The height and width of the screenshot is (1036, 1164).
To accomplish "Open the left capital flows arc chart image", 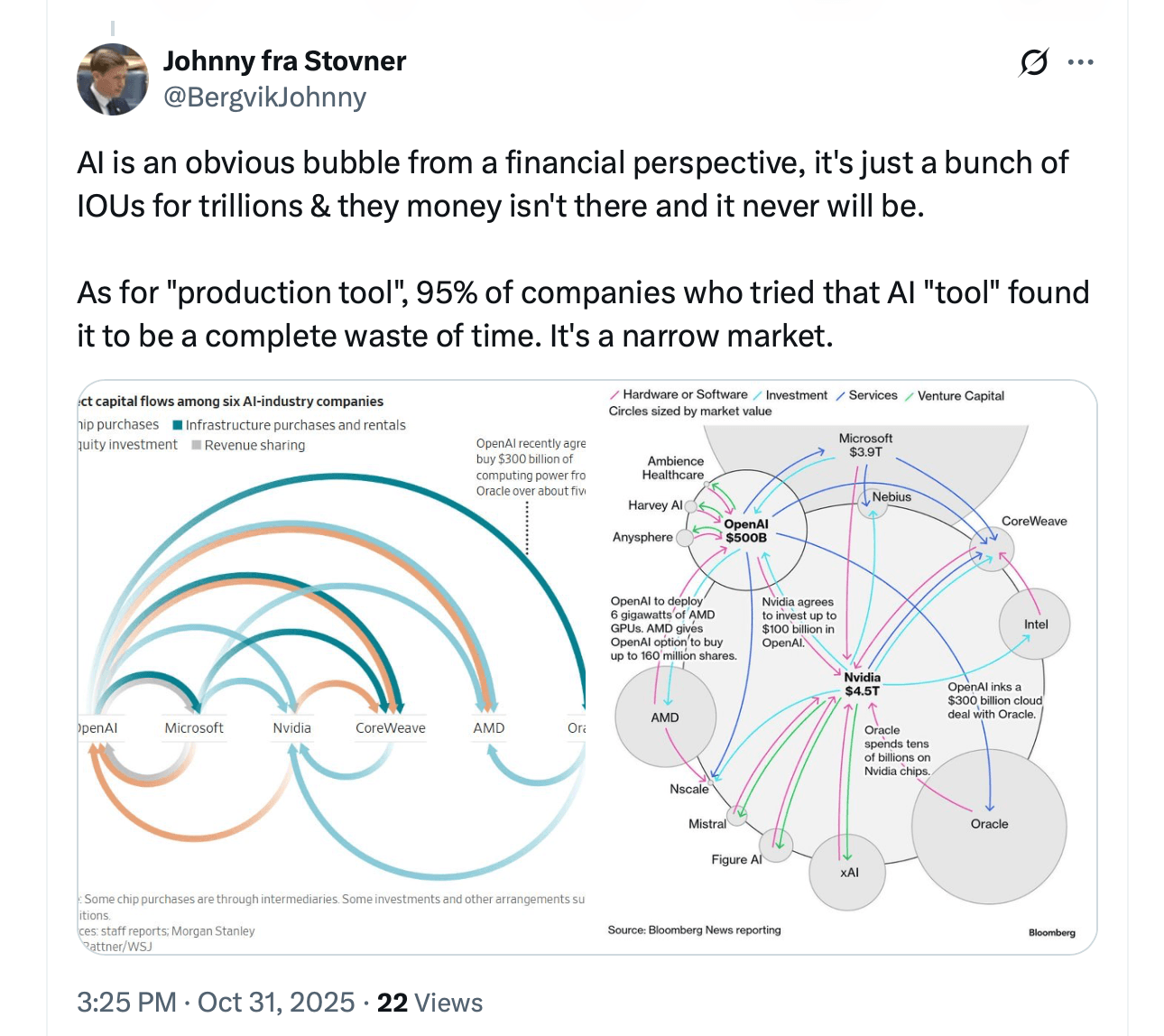I will point(332,668).
